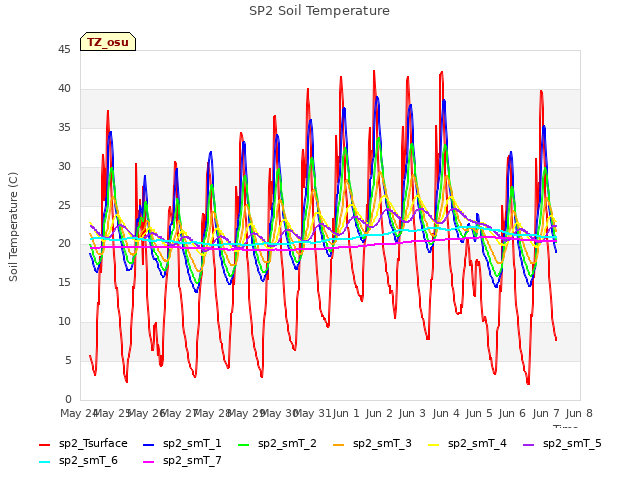Click the 25 y-axis tick label
The width and height of the screenshot is (640, 480).
pos(64,205)
